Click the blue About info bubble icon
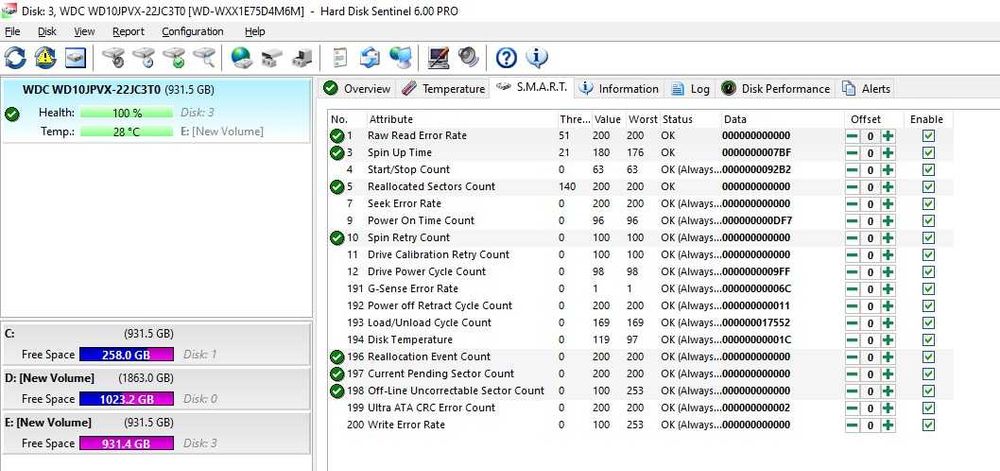Image resolution: width=1000 pixels, height=471 pixels. pyautogui.click(x=537, y=58)
